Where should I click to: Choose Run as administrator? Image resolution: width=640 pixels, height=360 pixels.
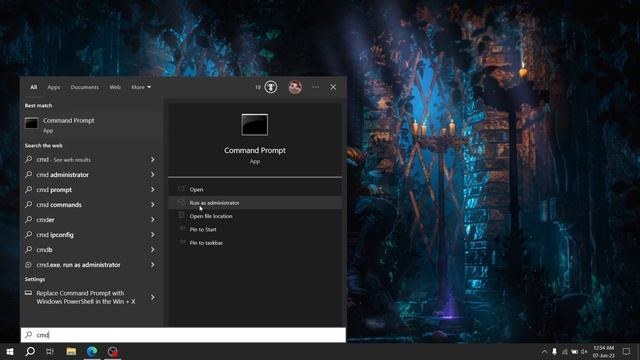[255, 203]
